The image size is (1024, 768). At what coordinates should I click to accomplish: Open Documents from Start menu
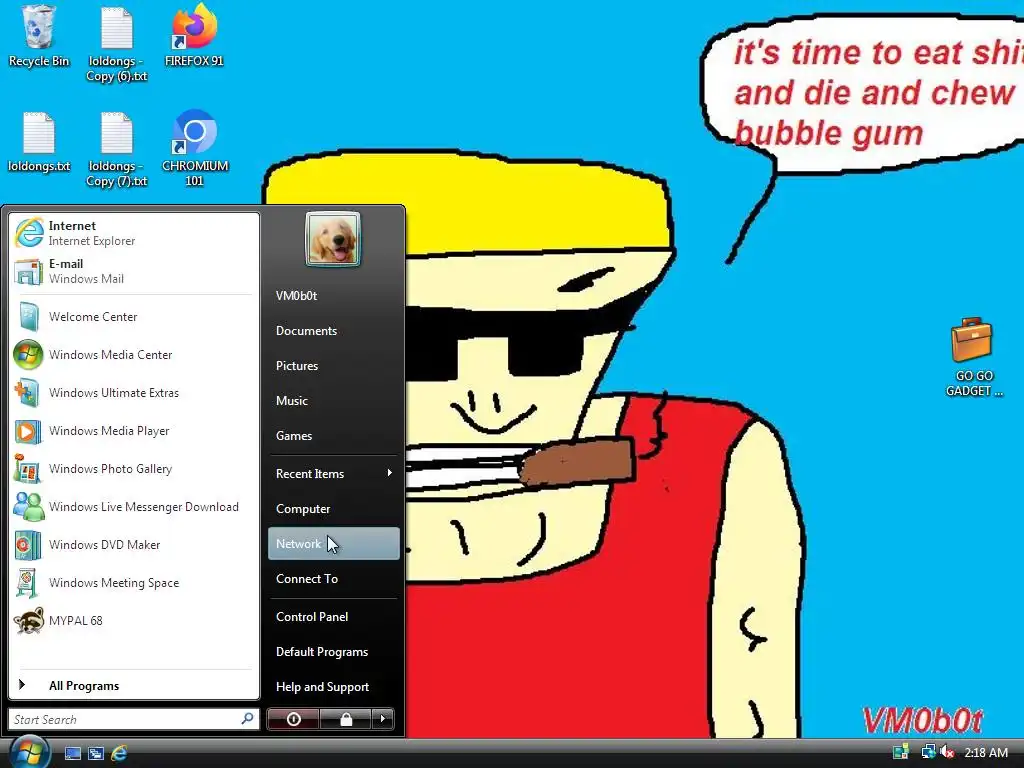coord(334,330)
